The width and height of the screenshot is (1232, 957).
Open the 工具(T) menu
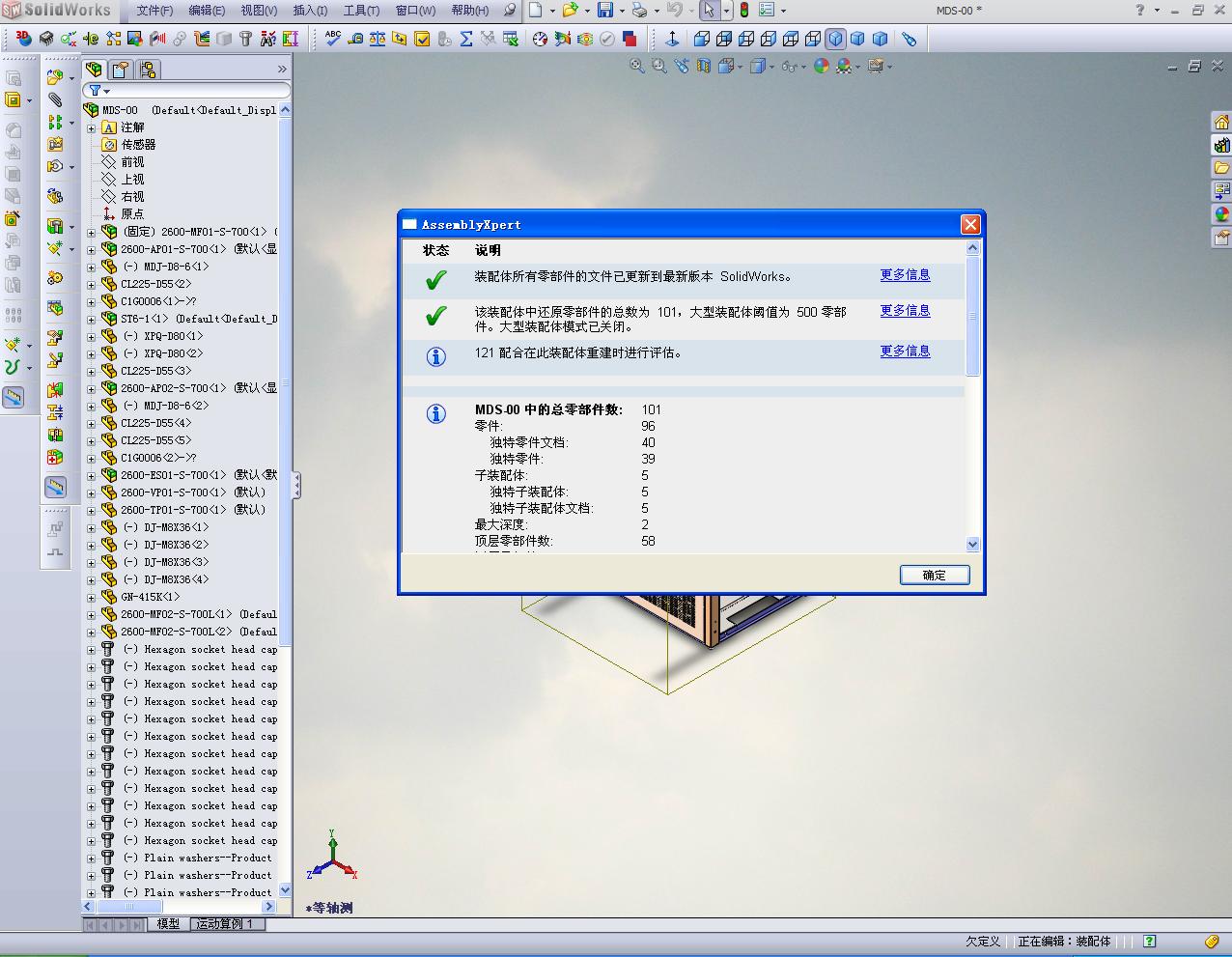361,11
